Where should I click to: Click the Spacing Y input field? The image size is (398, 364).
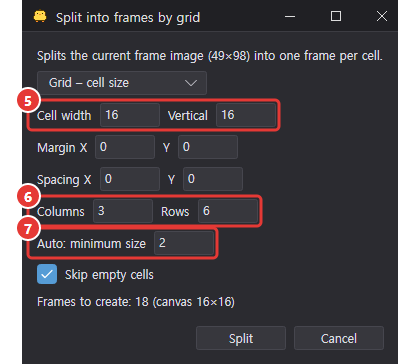tap(213, 179)
